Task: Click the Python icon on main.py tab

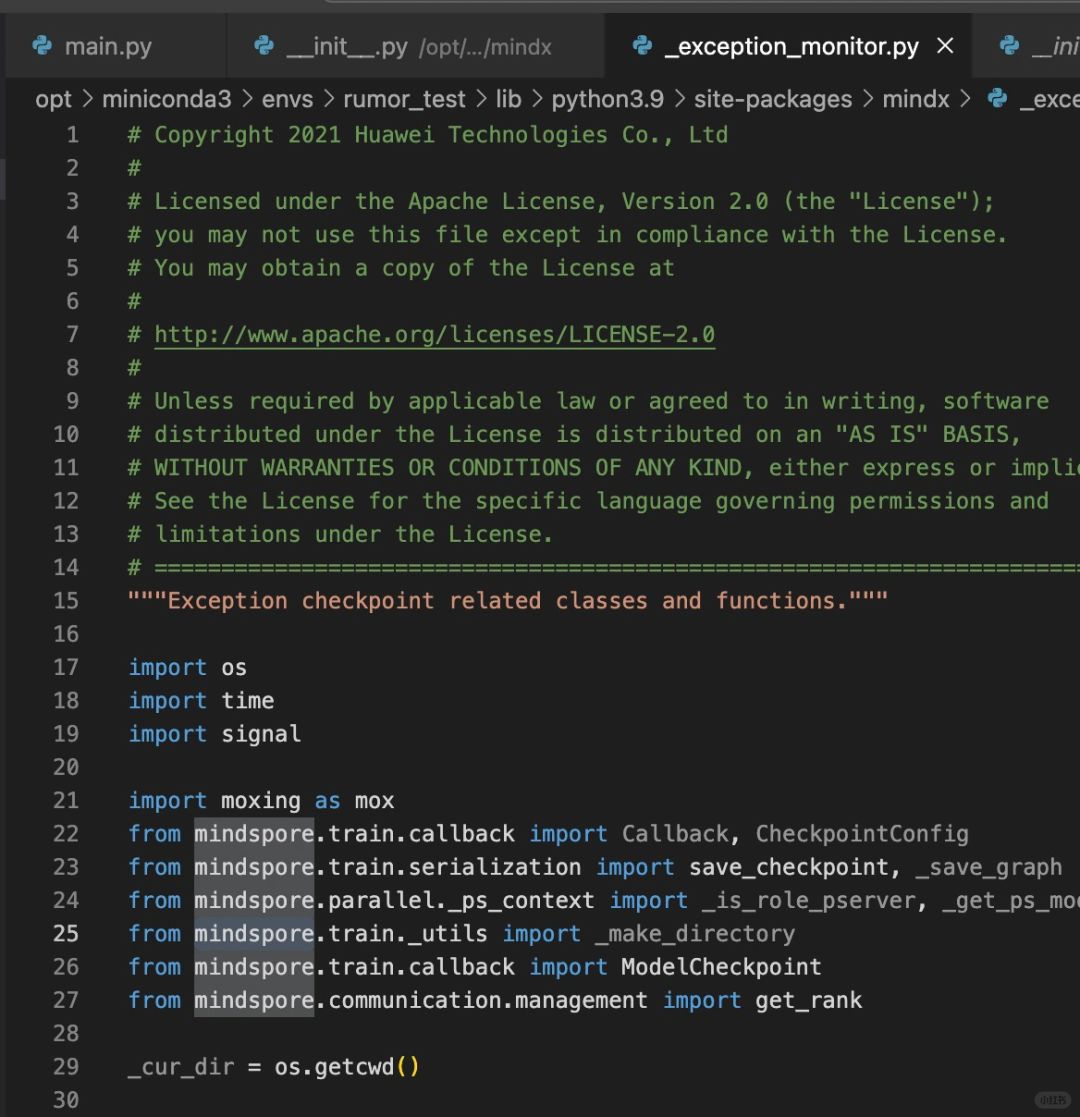Action: [x=42, y=46]
